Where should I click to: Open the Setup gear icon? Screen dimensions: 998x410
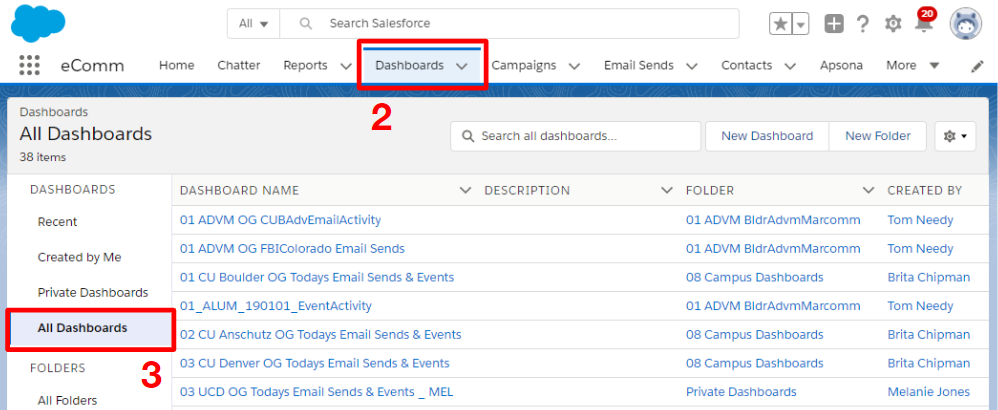click(x=894, y=24)
